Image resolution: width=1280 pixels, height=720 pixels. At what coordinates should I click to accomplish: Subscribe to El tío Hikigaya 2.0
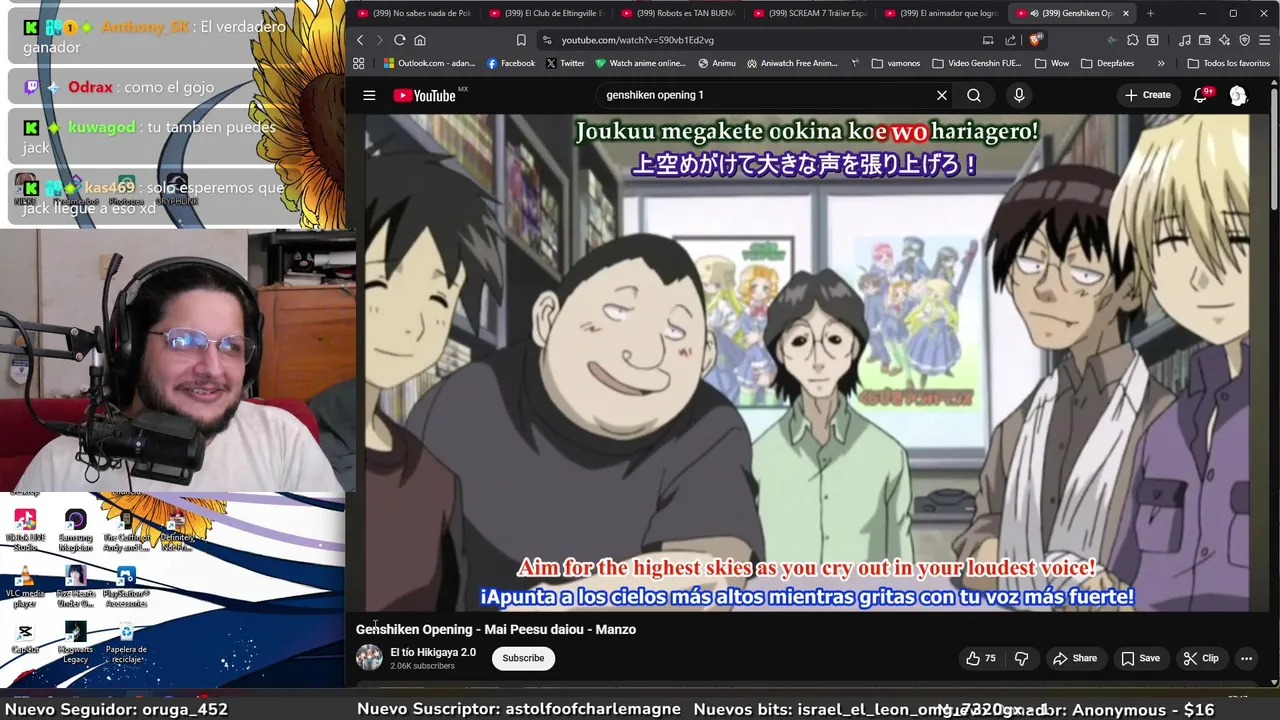pos(523,658)
